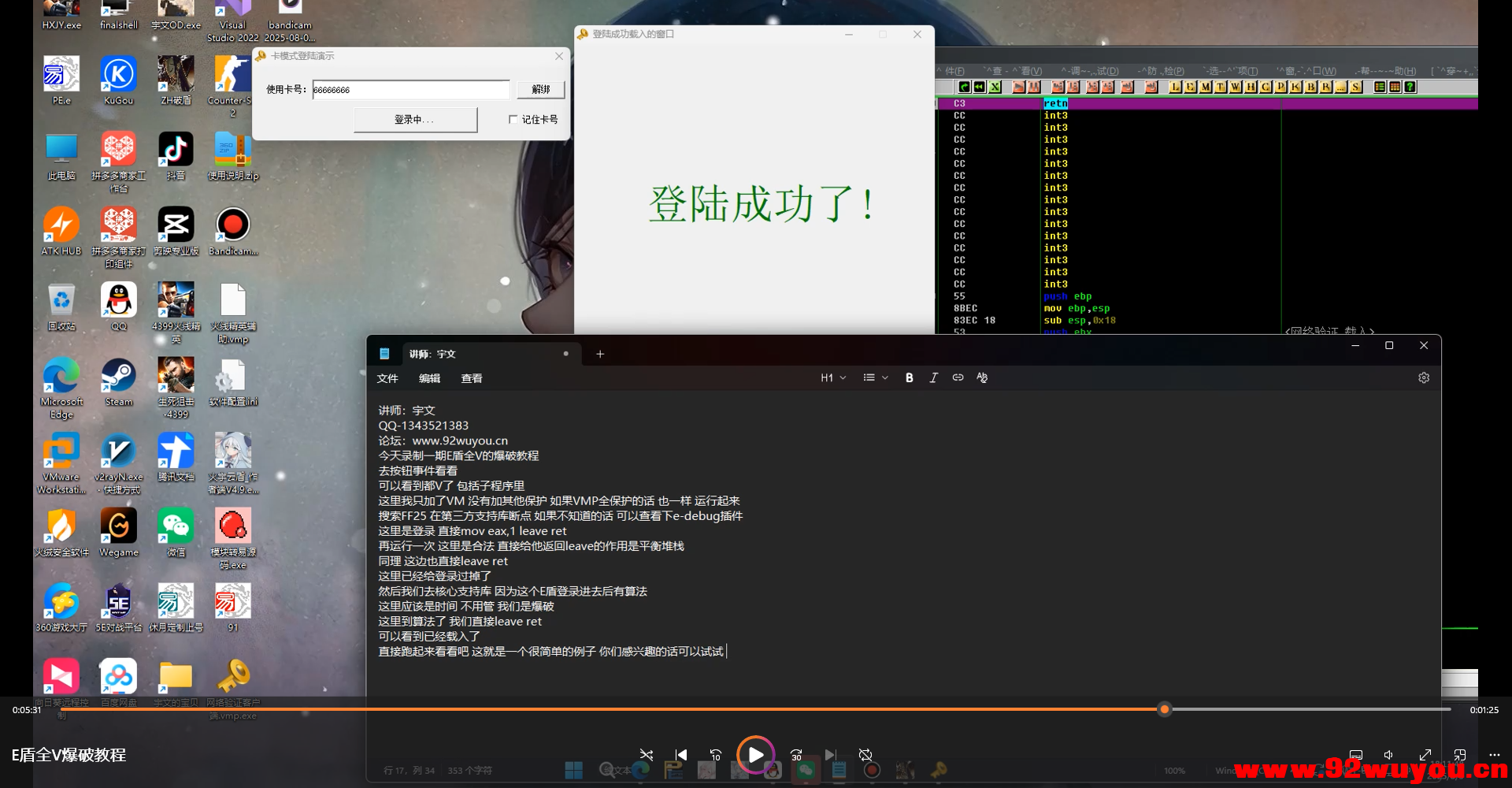This screenshot has height=788, width=1512.
Task: Click the card number input field showing 66666666
Action: [x=410, y=89]
